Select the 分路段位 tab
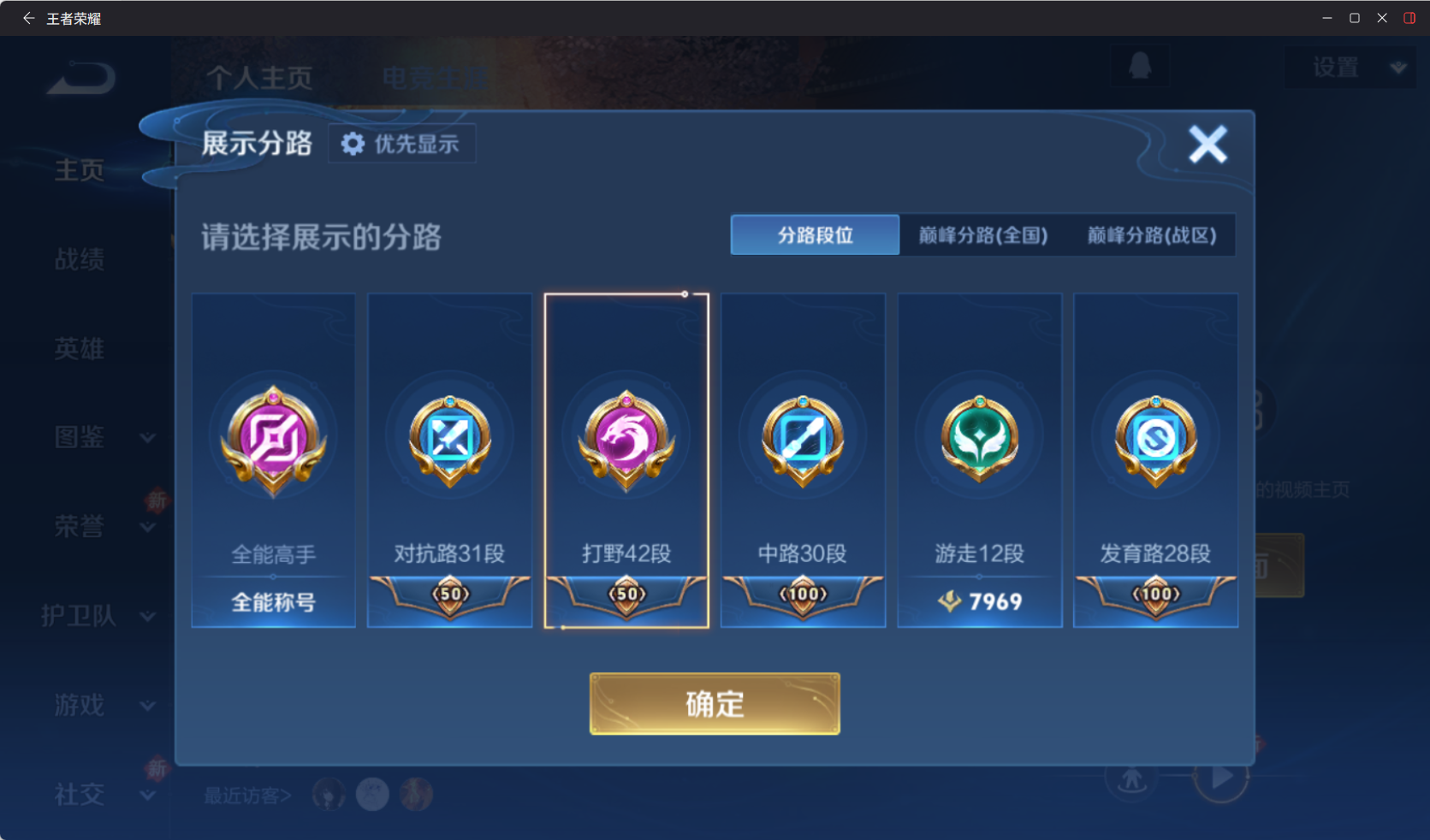This screenshot has width=1430, height=840. click(815, 235)
